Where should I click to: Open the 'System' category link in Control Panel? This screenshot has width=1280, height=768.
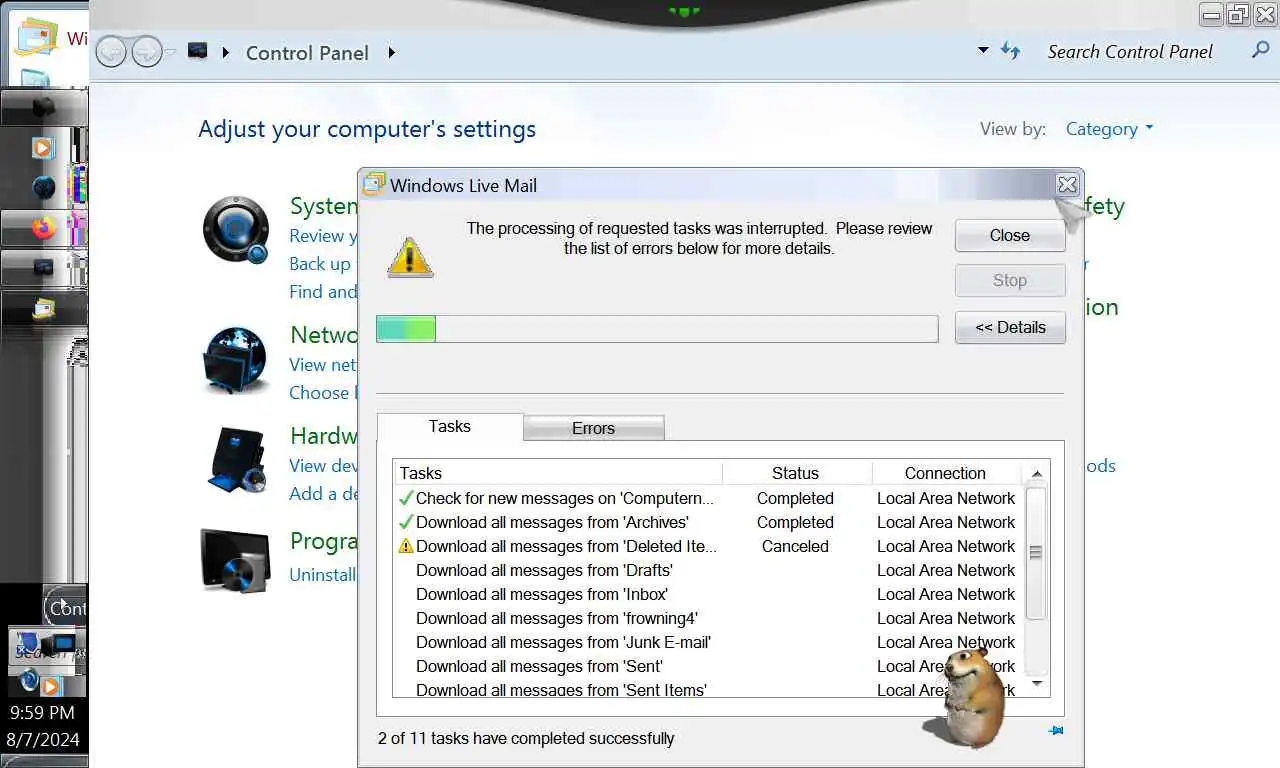coord(323,206)
